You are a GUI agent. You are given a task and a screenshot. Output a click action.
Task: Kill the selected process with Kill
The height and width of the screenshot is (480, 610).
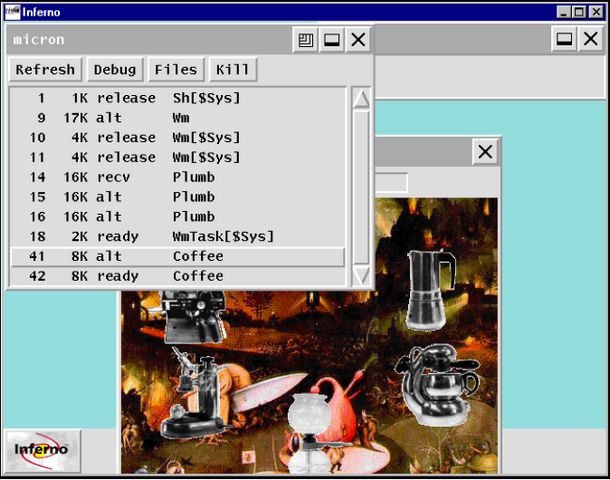[x=233, y=70]
